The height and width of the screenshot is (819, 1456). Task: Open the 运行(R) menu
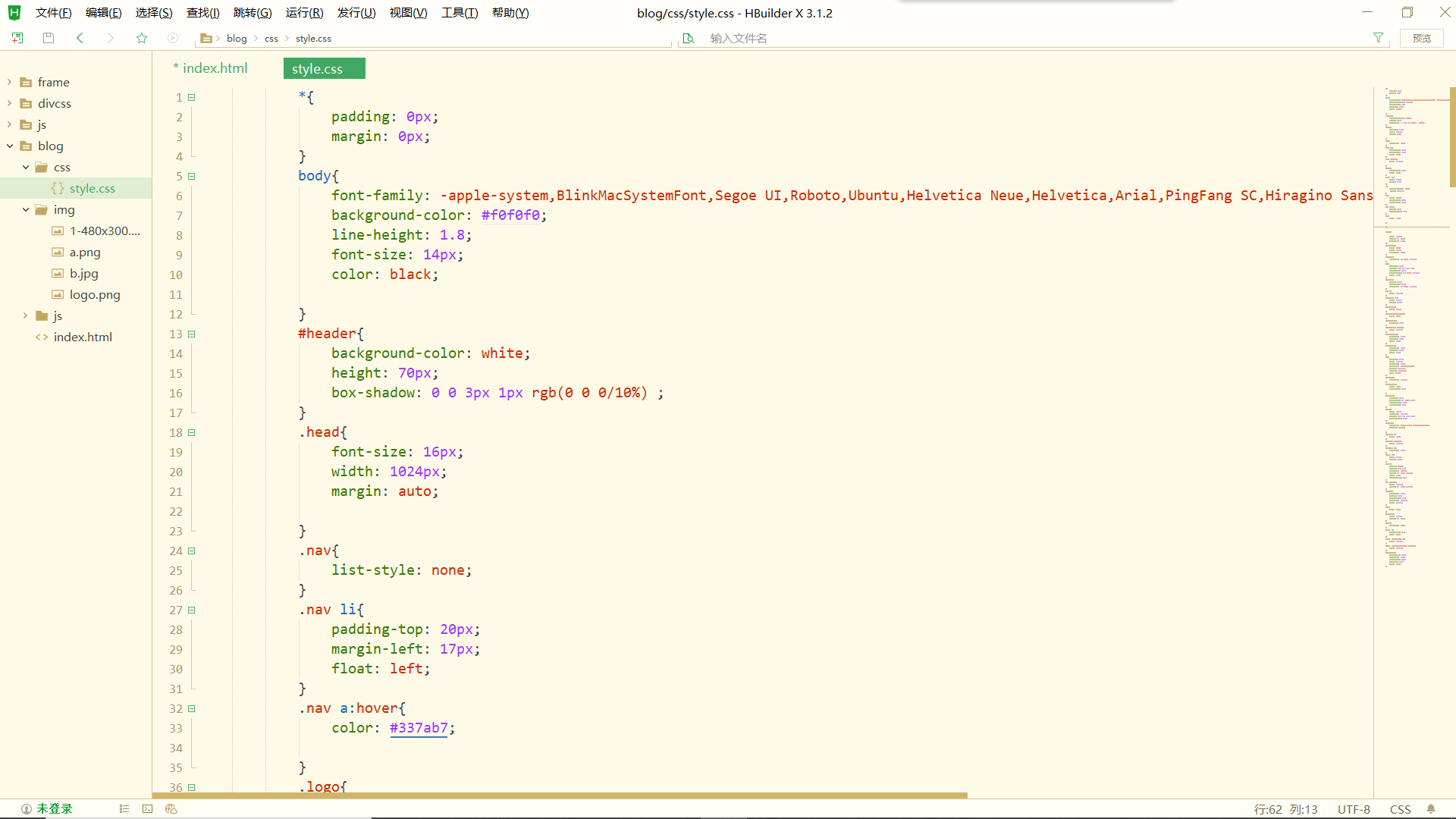[x=304, y=13]
